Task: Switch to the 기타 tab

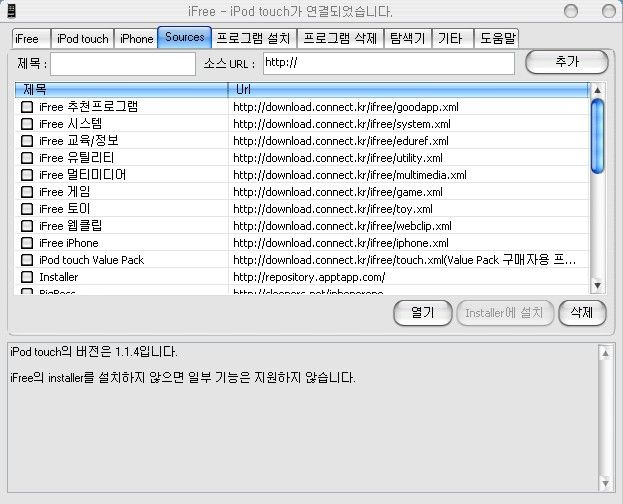Action: (452, 39)
